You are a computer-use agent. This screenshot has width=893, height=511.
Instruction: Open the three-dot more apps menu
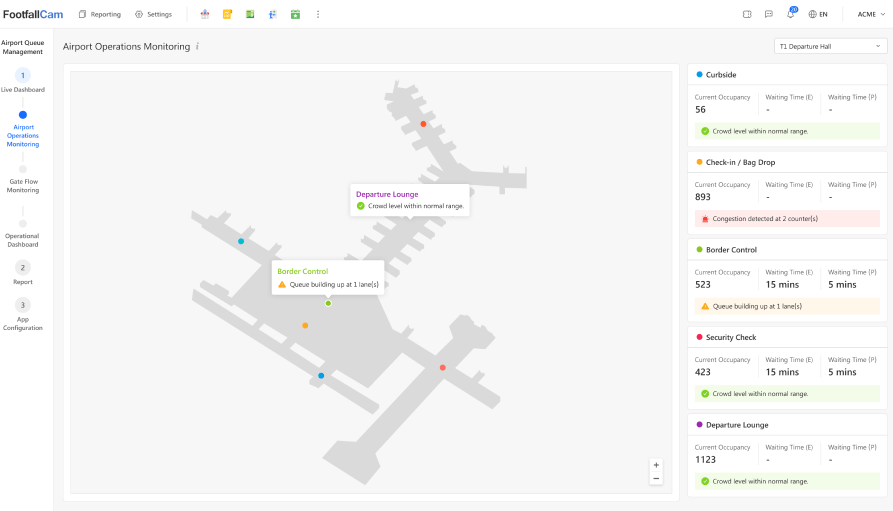318,14
